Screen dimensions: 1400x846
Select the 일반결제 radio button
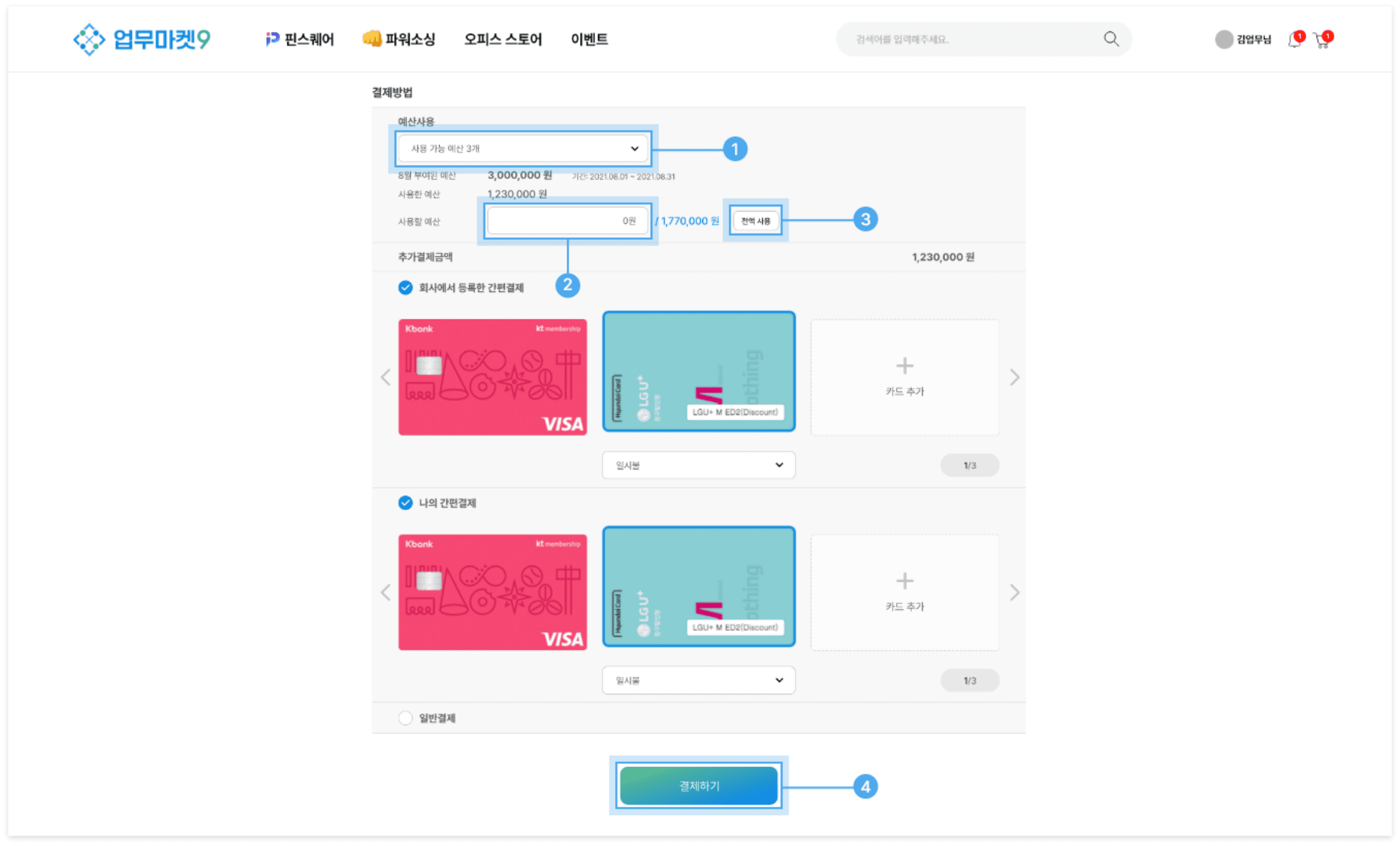405,718
